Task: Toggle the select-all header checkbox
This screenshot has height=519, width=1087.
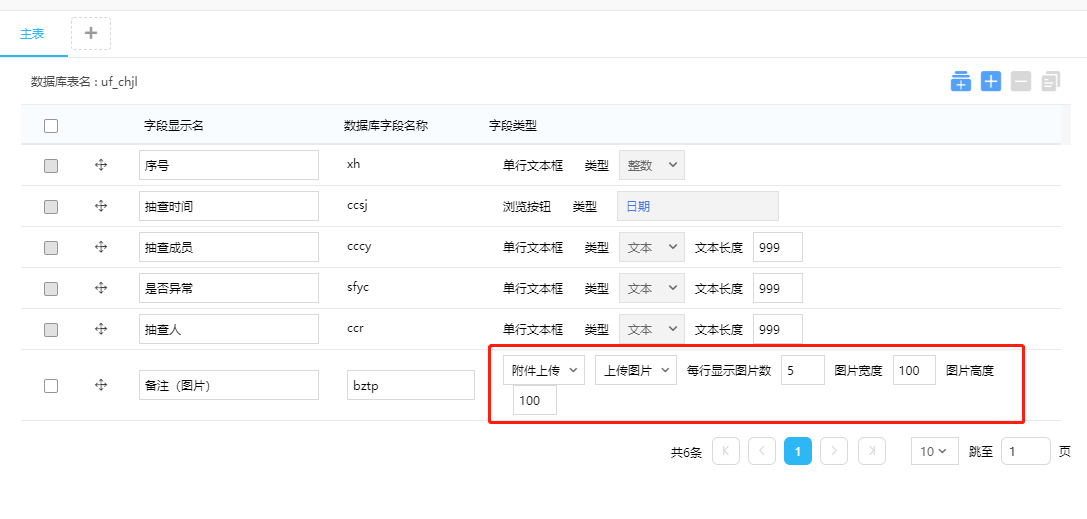Action: click(x=51, y=126)
